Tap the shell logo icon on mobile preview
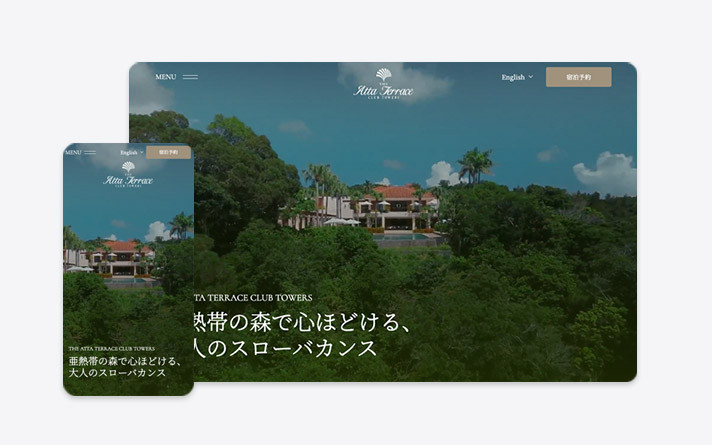 [128, 167]
